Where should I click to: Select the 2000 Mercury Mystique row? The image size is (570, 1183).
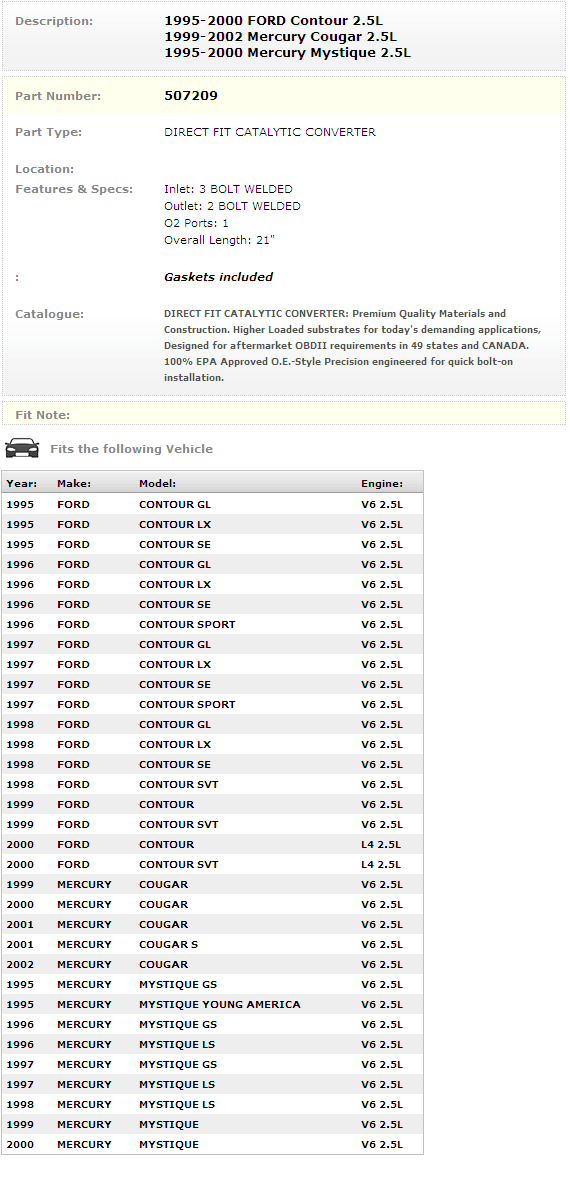click(213, 1145)
